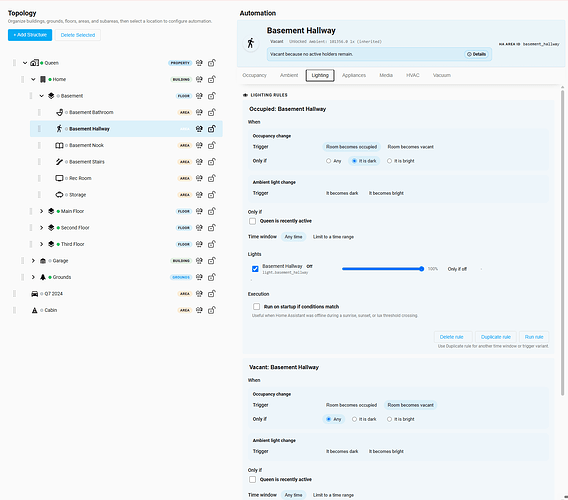Viewport: 568px width, 500px height.
Task: Enable 'Run on startup if conditions match' checkbox
Action: point(256,307)
